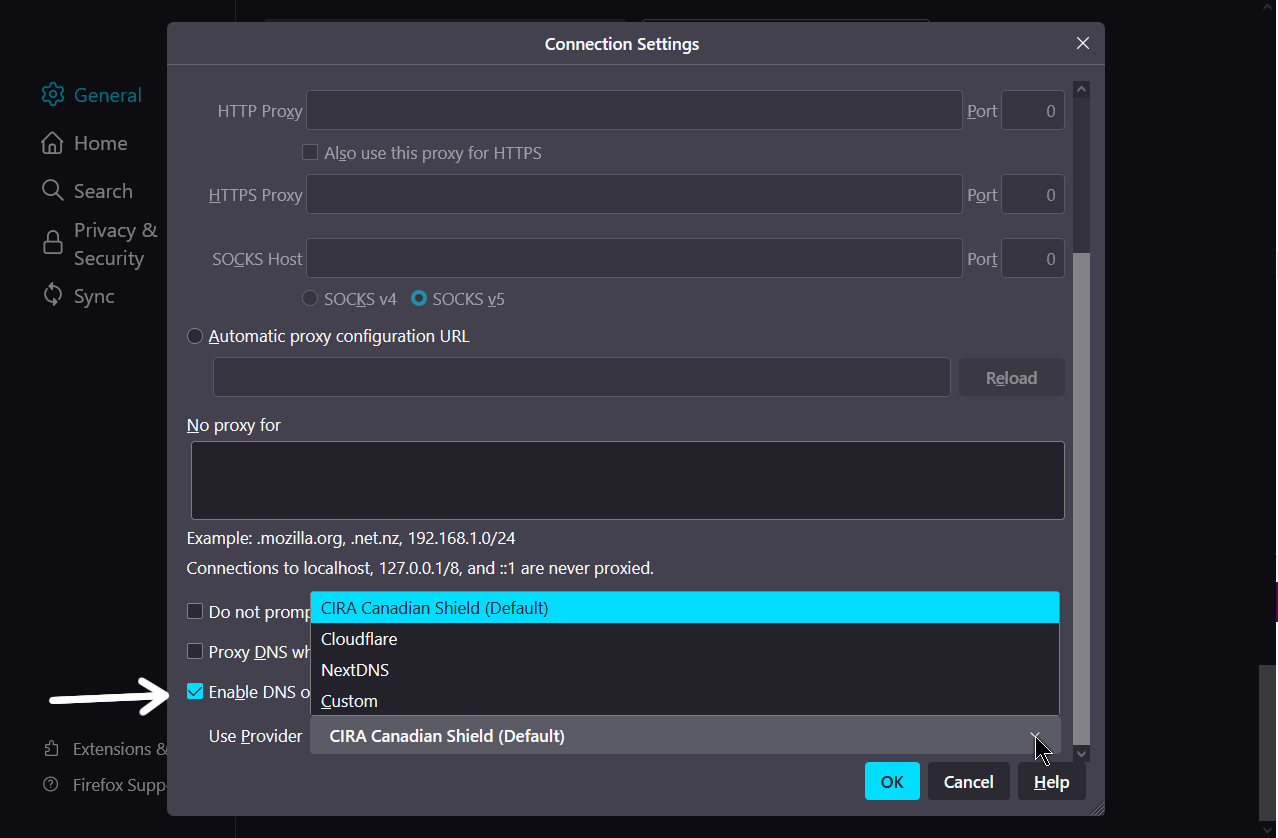
Task: Open Privacy & Security lock icon
Action: click(52, 243)
